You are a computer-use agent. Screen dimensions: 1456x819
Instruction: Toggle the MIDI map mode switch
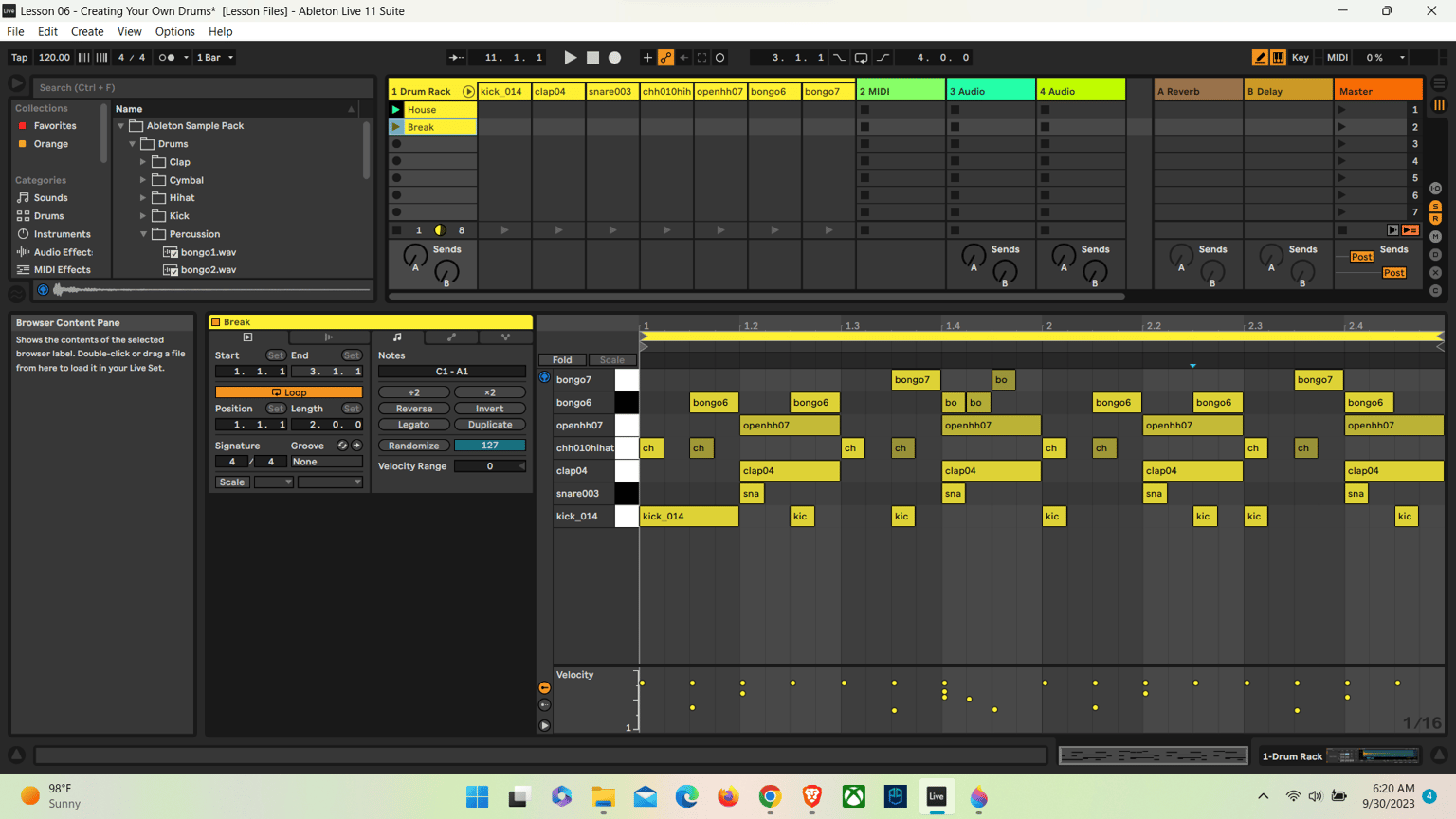[1338, 58]
